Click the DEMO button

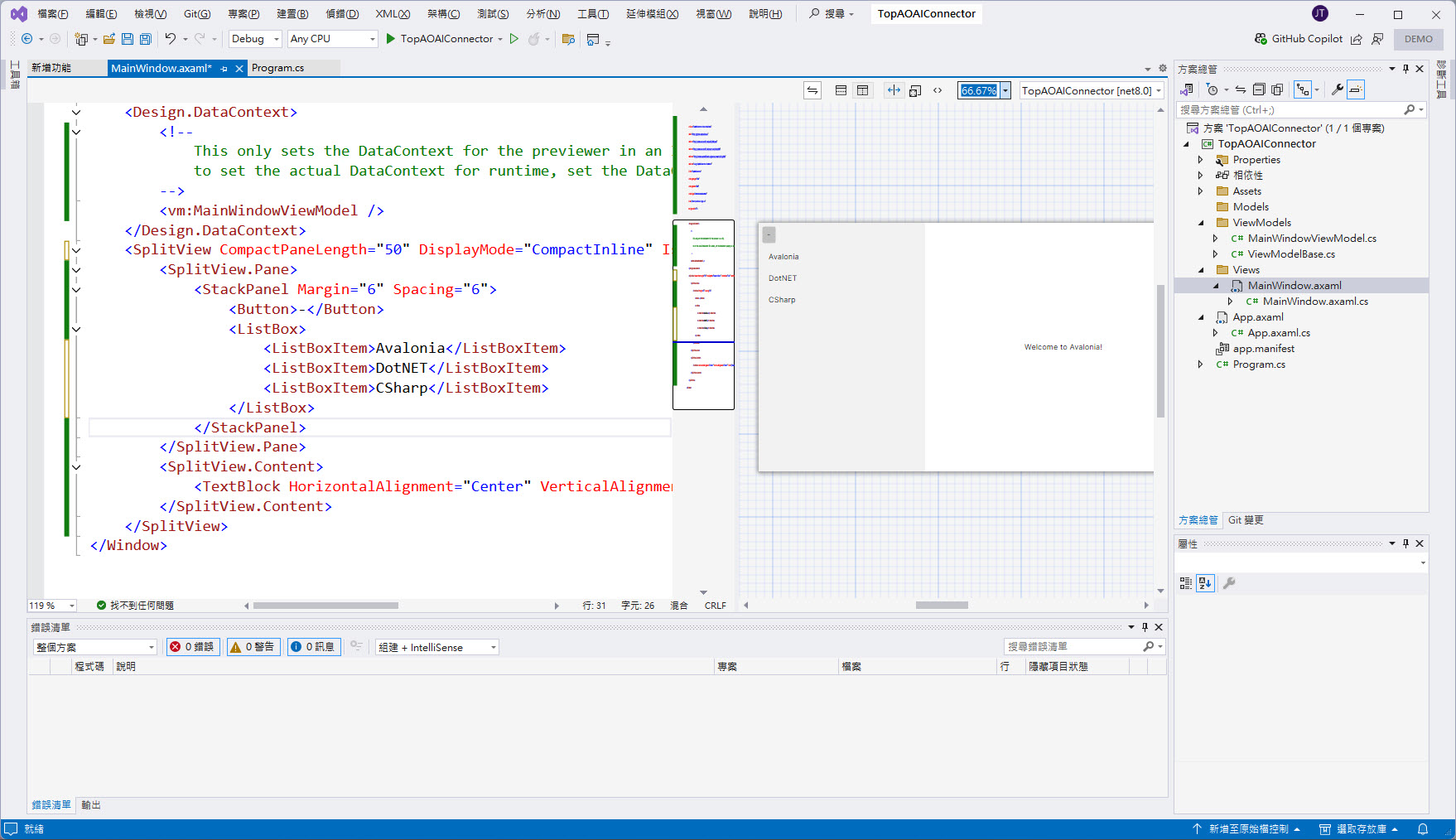click(x=1418, y=39)
